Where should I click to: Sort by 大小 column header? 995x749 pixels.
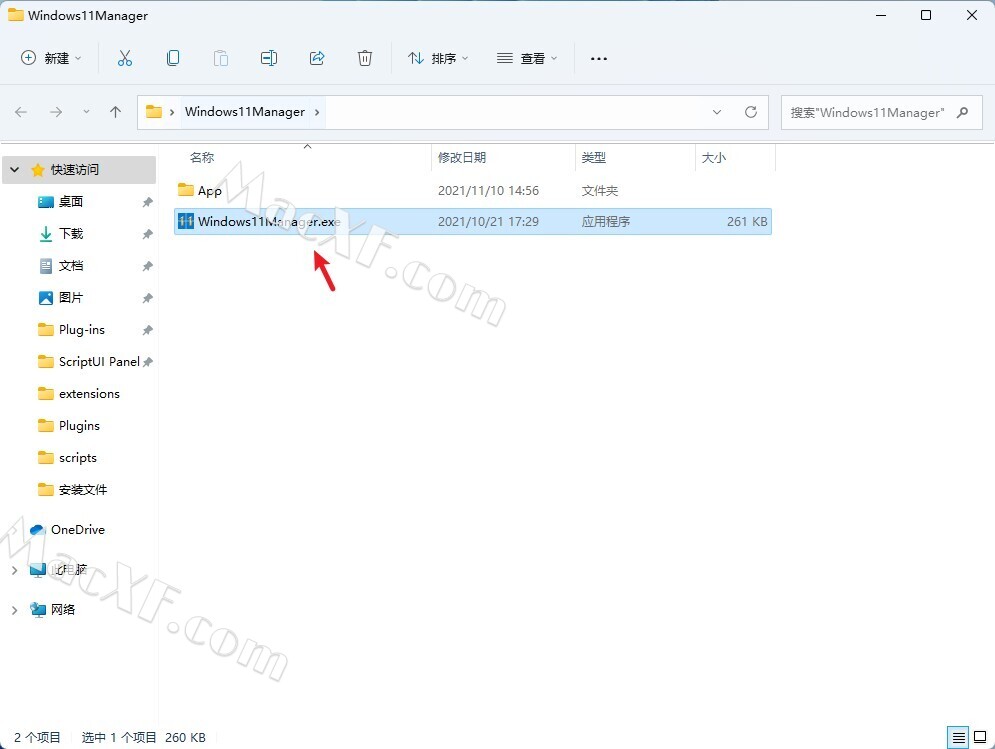(x=714, y=157)
